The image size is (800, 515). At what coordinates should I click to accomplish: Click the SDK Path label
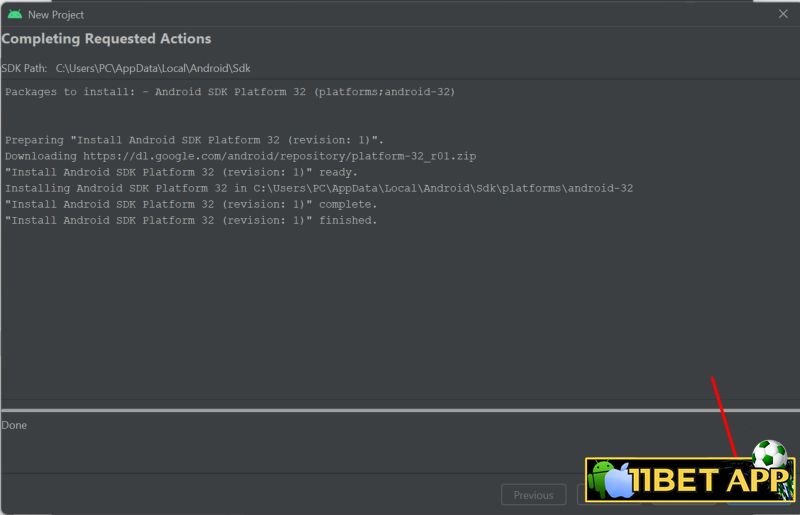24,68
